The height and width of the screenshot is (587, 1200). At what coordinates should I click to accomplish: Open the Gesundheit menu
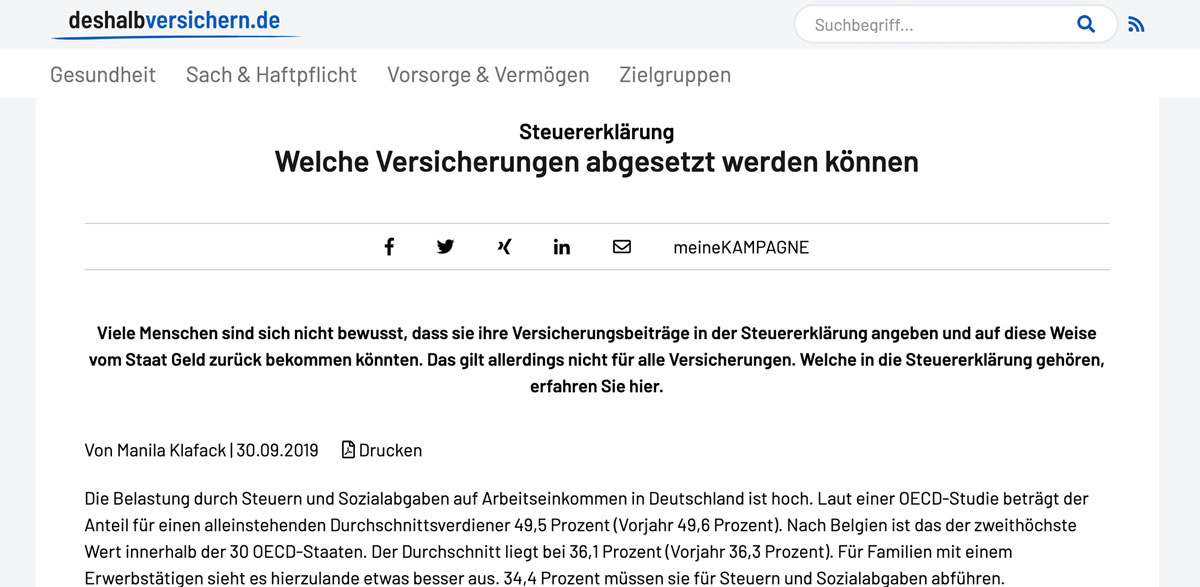click(x=103, y=73)
